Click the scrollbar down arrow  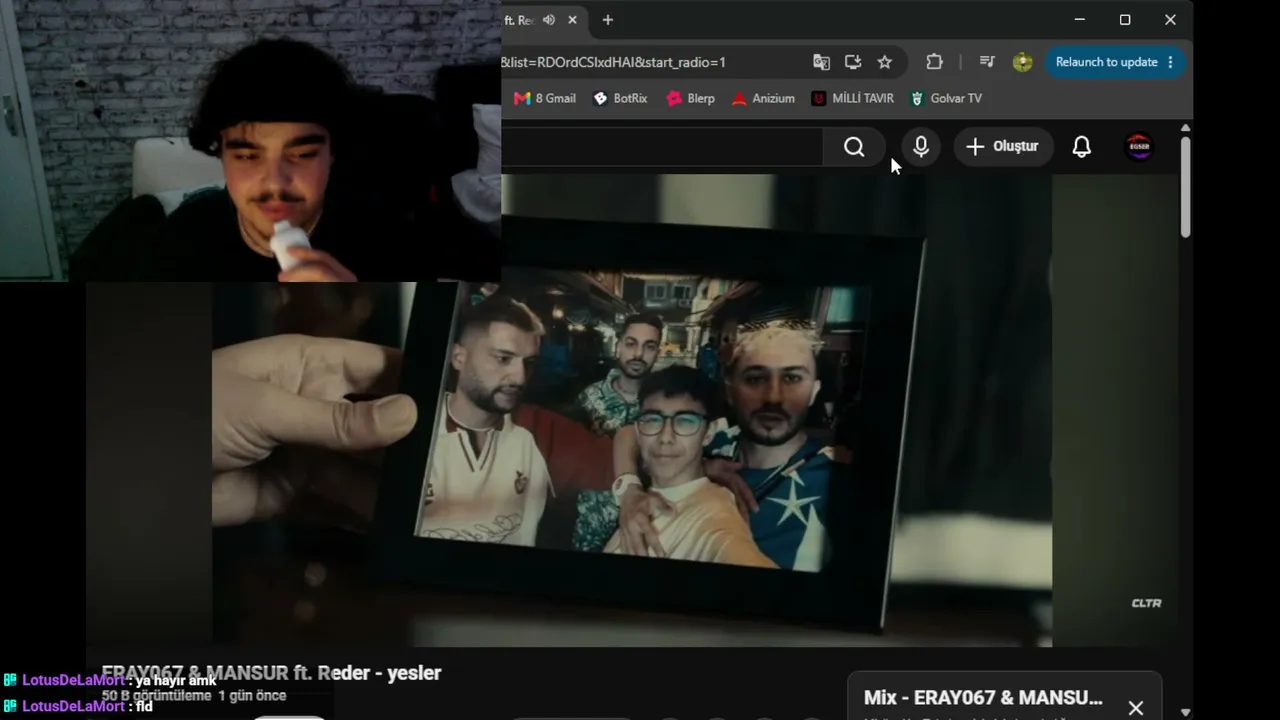(1185, 712)
